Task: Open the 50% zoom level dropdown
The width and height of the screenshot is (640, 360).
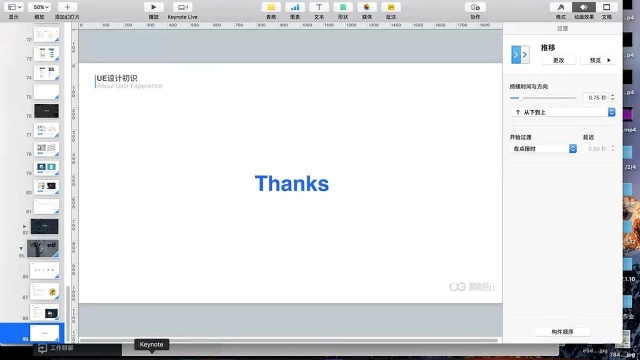Action: pos(40,7)
